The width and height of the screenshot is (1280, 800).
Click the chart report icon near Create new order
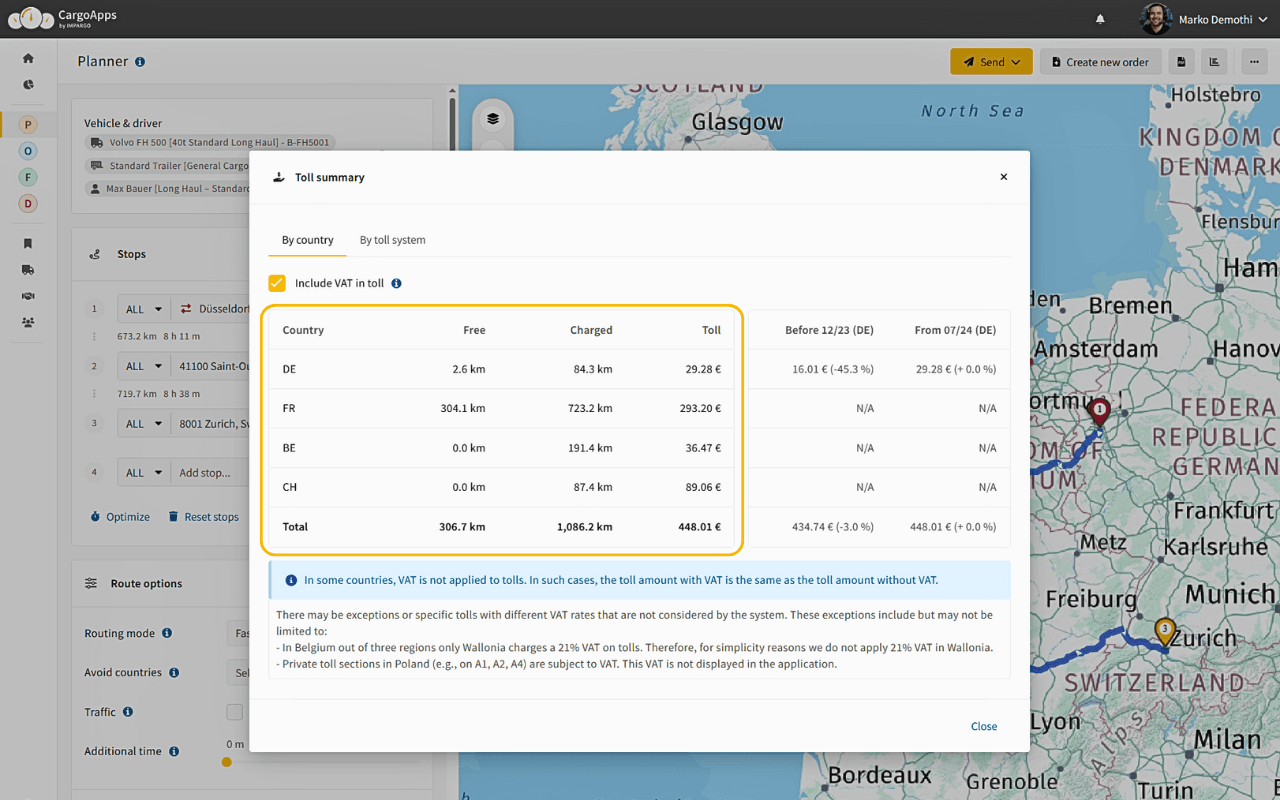click(x=1215, y=61)
